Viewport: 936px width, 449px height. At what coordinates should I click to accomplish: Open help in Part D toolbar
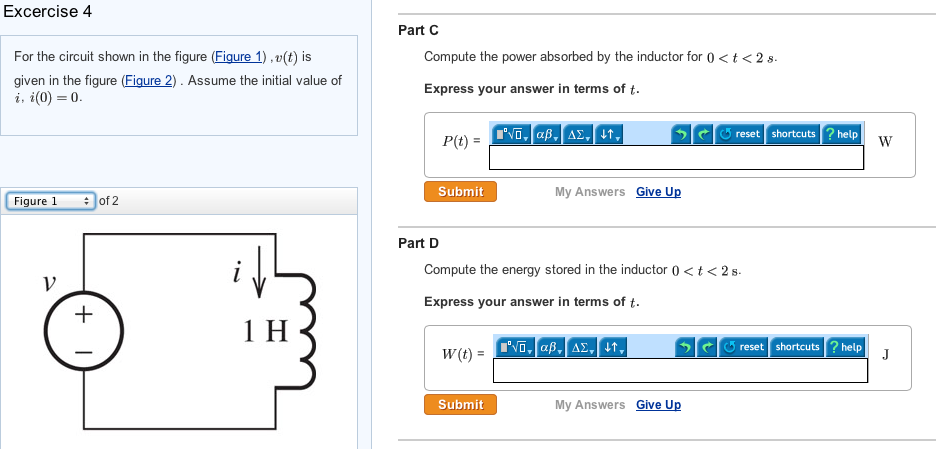point(845,347)
